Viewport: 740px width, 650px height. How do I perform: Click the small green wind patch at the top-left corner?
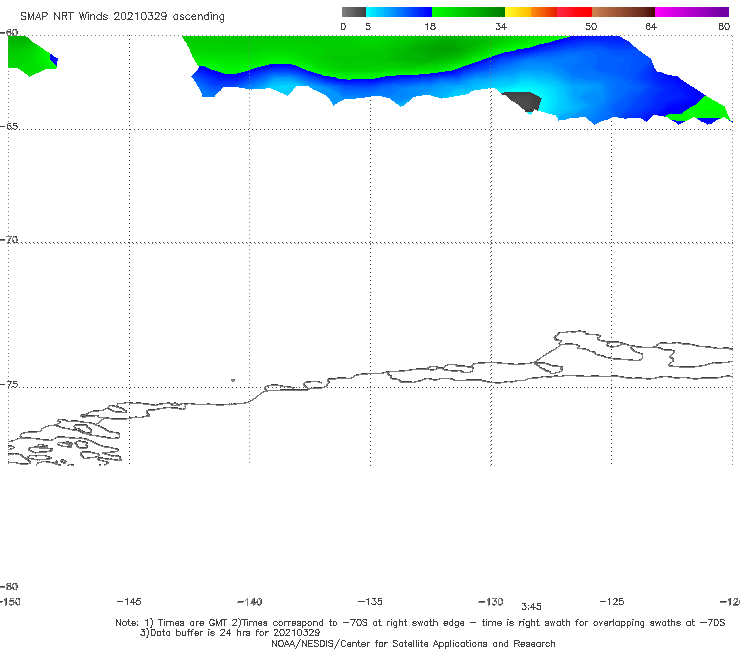pyautogui.click(x=31, y=56)
